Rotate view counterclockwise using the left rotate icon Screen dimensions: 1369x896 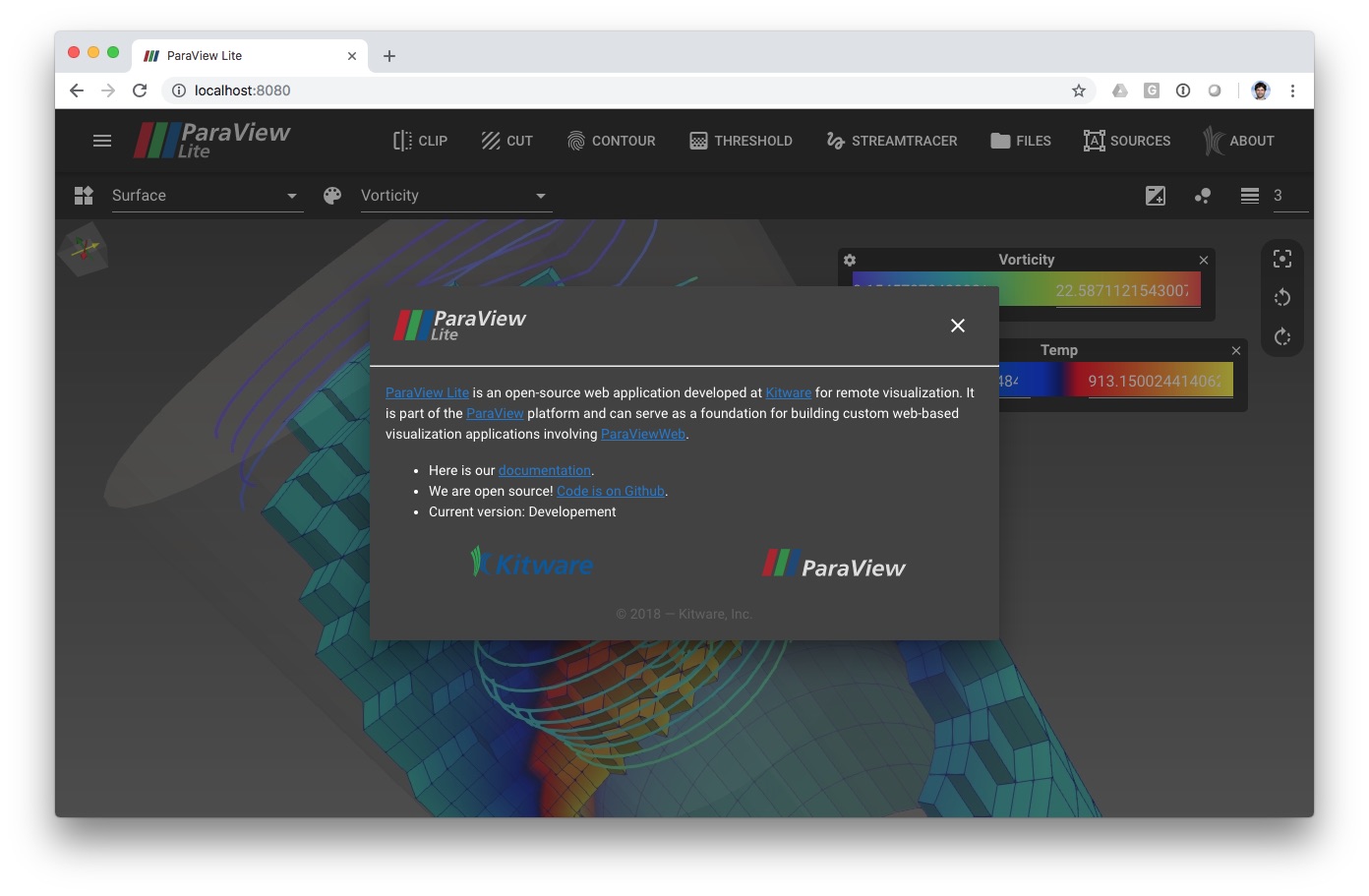[1282, 298]
